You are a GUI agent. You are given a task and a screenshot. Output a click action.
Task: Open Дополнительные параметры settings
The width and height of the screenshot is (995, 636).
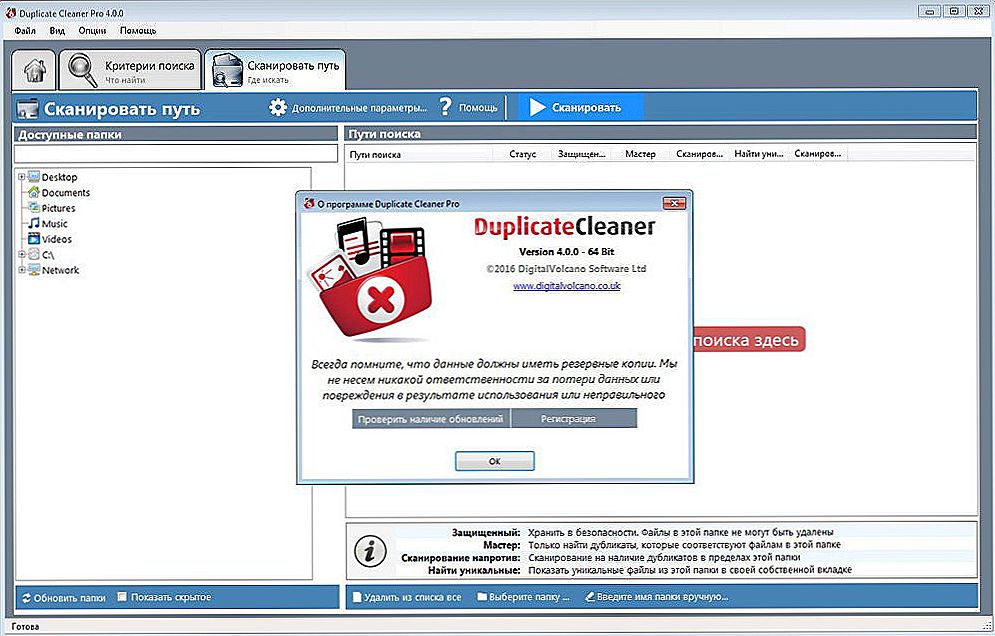[348, 107]
